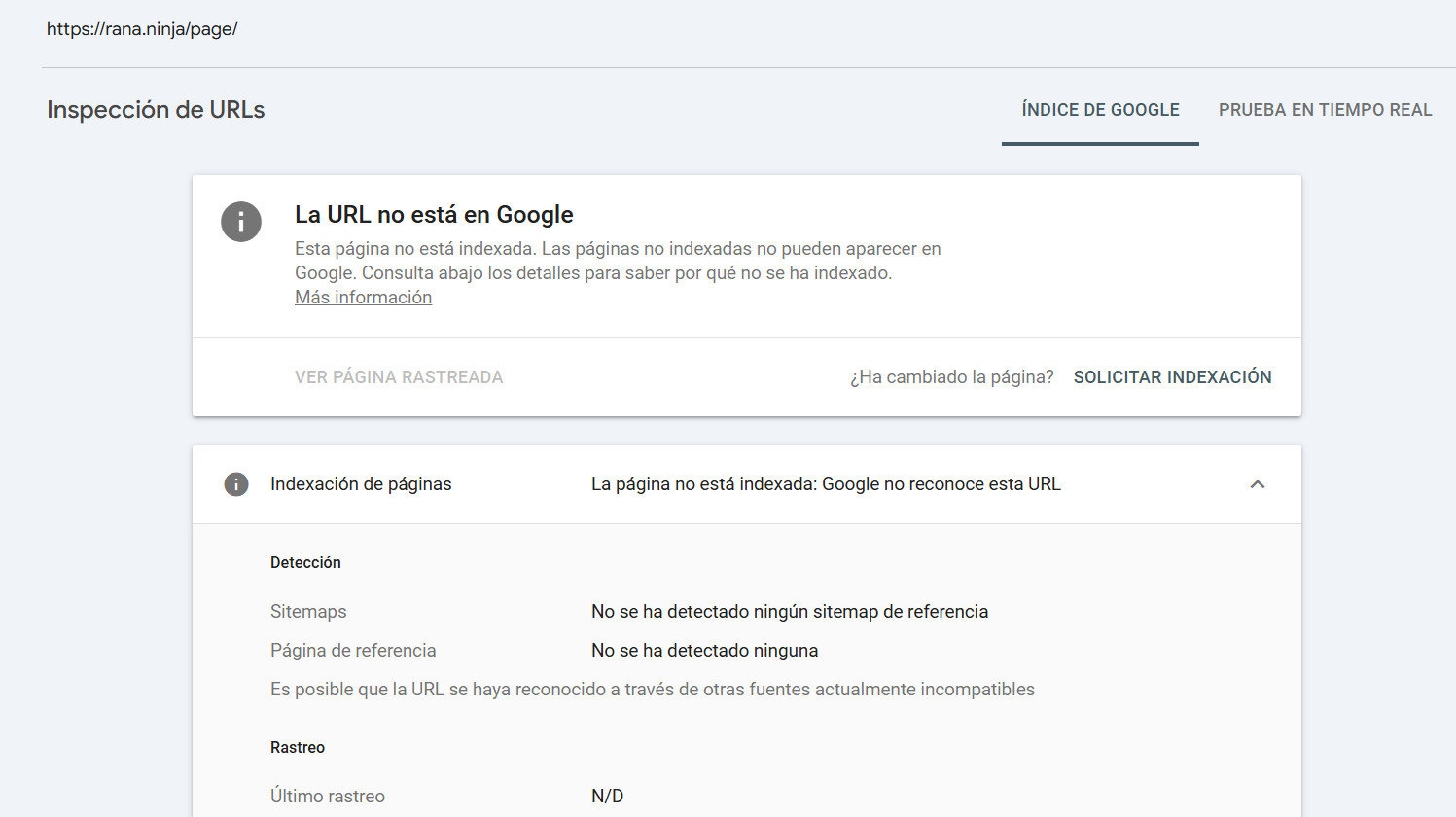Click the info icon next to 'Indexación de páginas'

point(236,483)
